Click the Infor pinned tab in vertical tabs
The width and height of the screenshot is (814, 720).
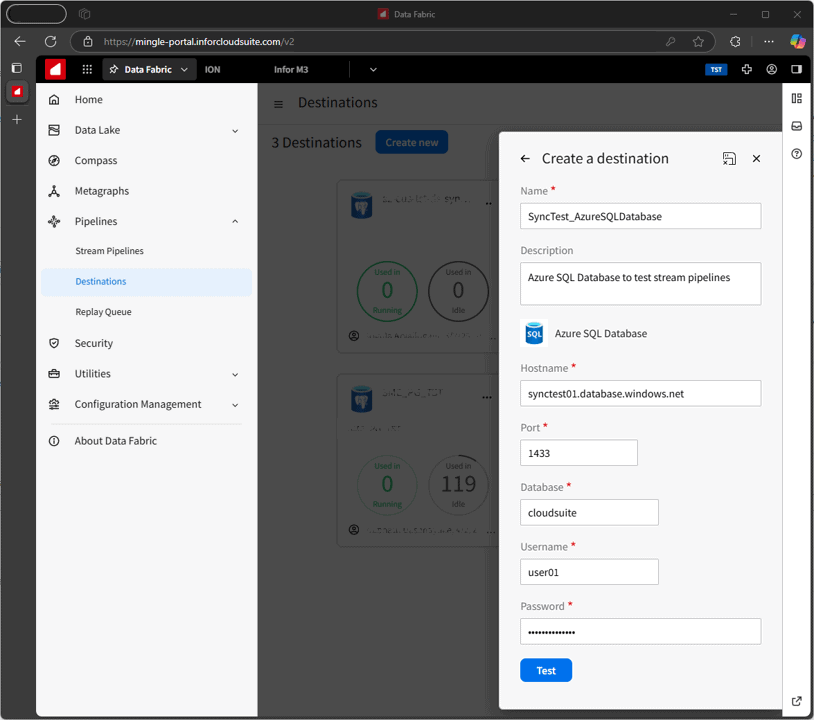pos(17,92)
